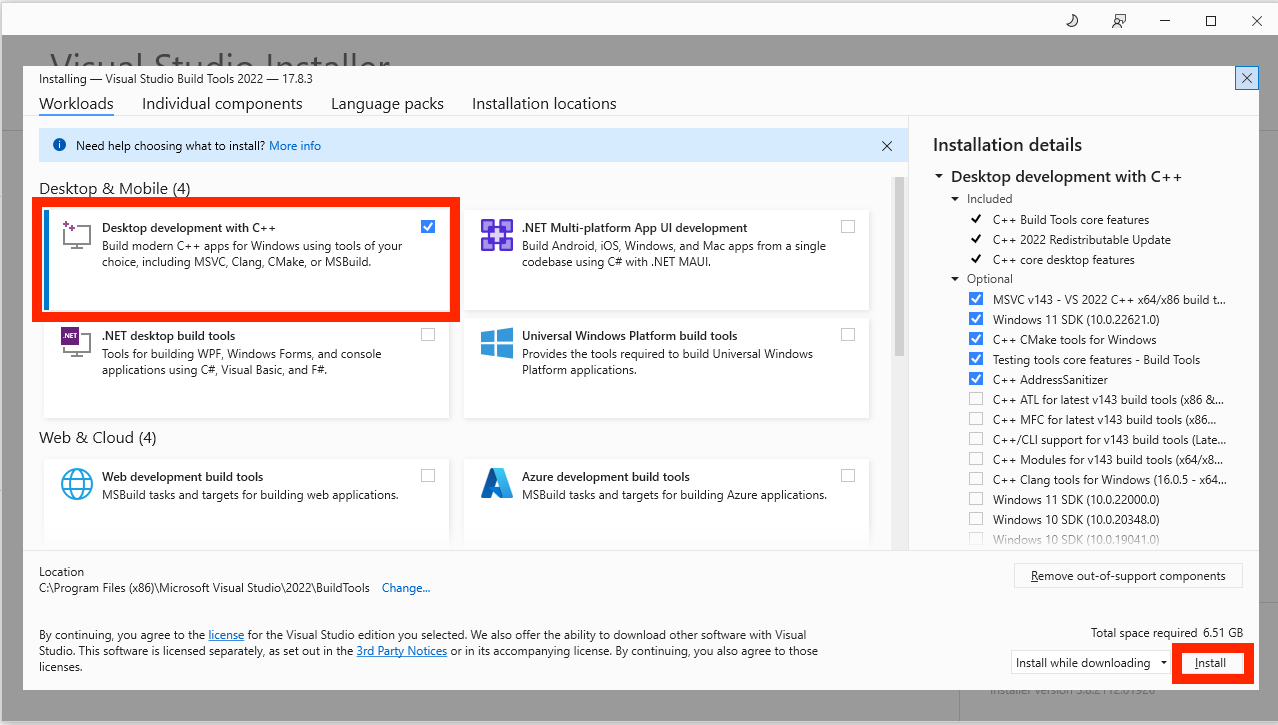The height and width of the screenshot is (725, 1278).
Task: Click the Web & Cloud (4) heading
Action: [98, 438]
